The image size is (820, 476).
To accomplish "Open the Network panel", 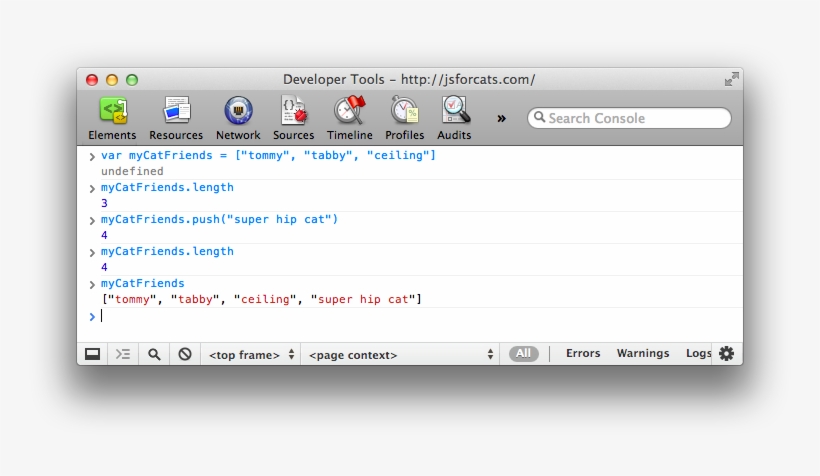I will tap(238, 119).
